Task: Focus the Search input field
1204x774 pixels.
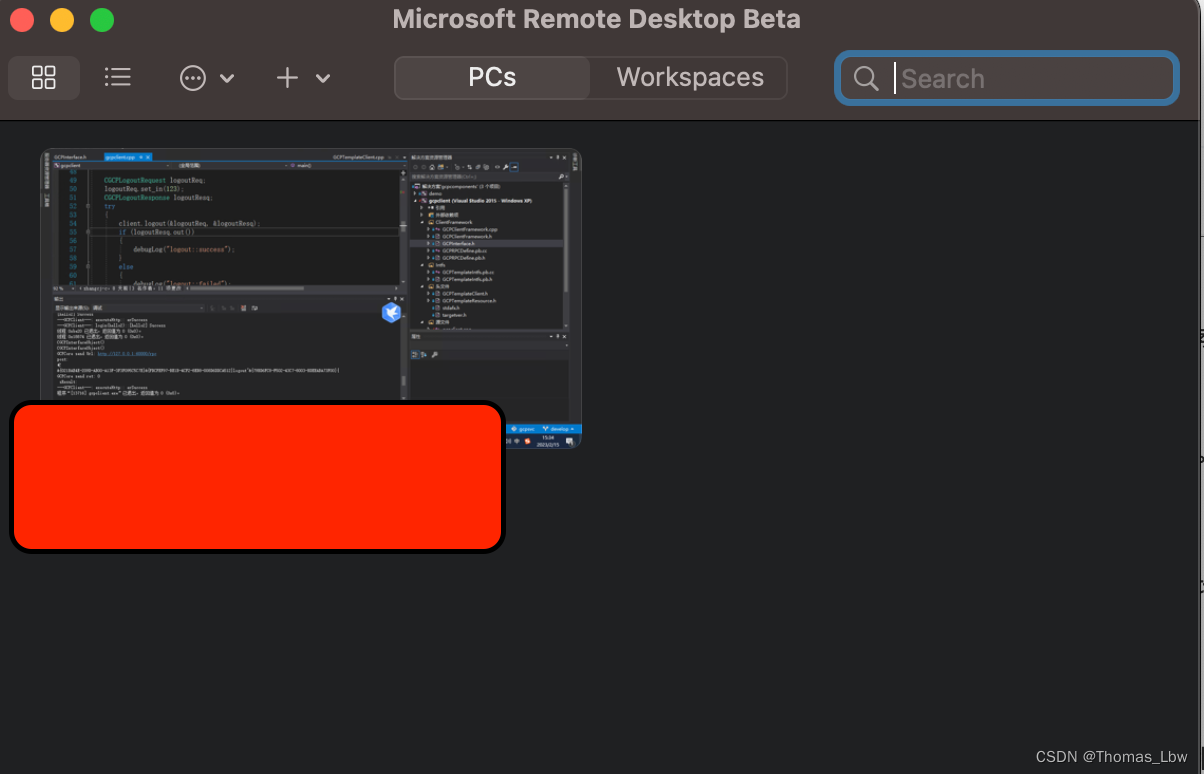Action: (1030, 79)
